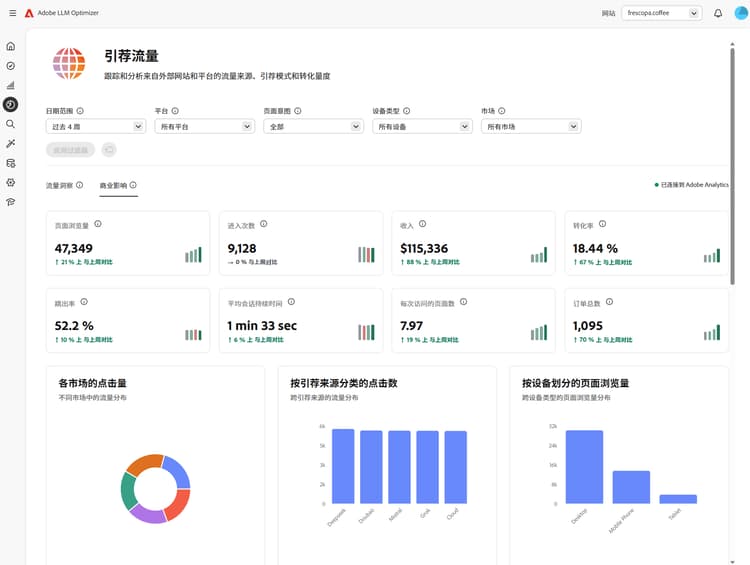Click the greyed-out apply filters button
Image resolution: width=750 pixels, height=565 pixels.
click(70, 150)
